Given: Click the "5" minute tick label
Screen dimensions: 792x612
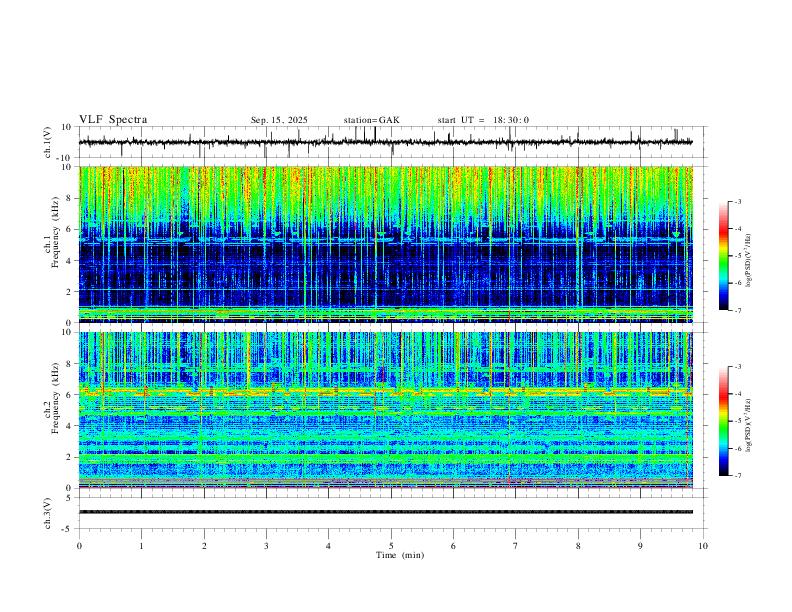Looking at the screenshot, I should point(391,546).
